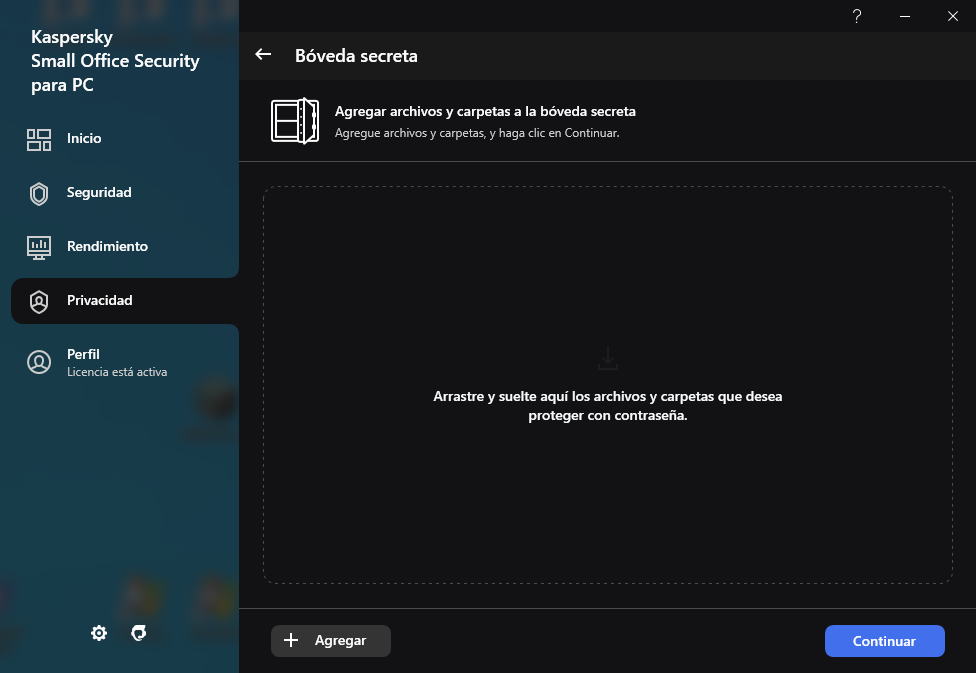Click the Perfil user avatar icon
This screenshot has width=976, height=673.
(x=39, y=362)
